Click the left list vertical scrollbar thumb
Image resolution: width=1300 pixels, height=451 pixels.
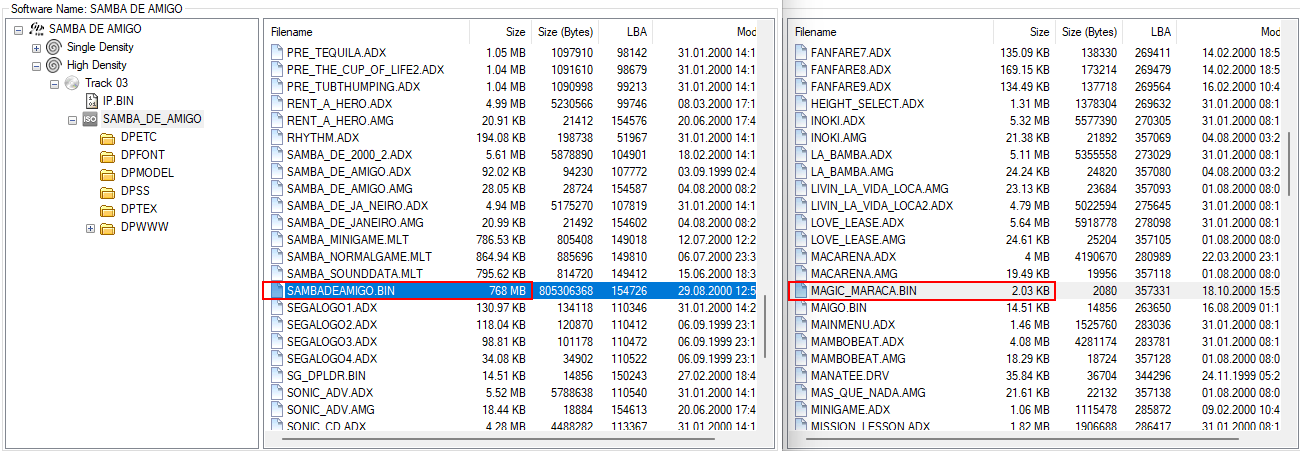(765, 325)
